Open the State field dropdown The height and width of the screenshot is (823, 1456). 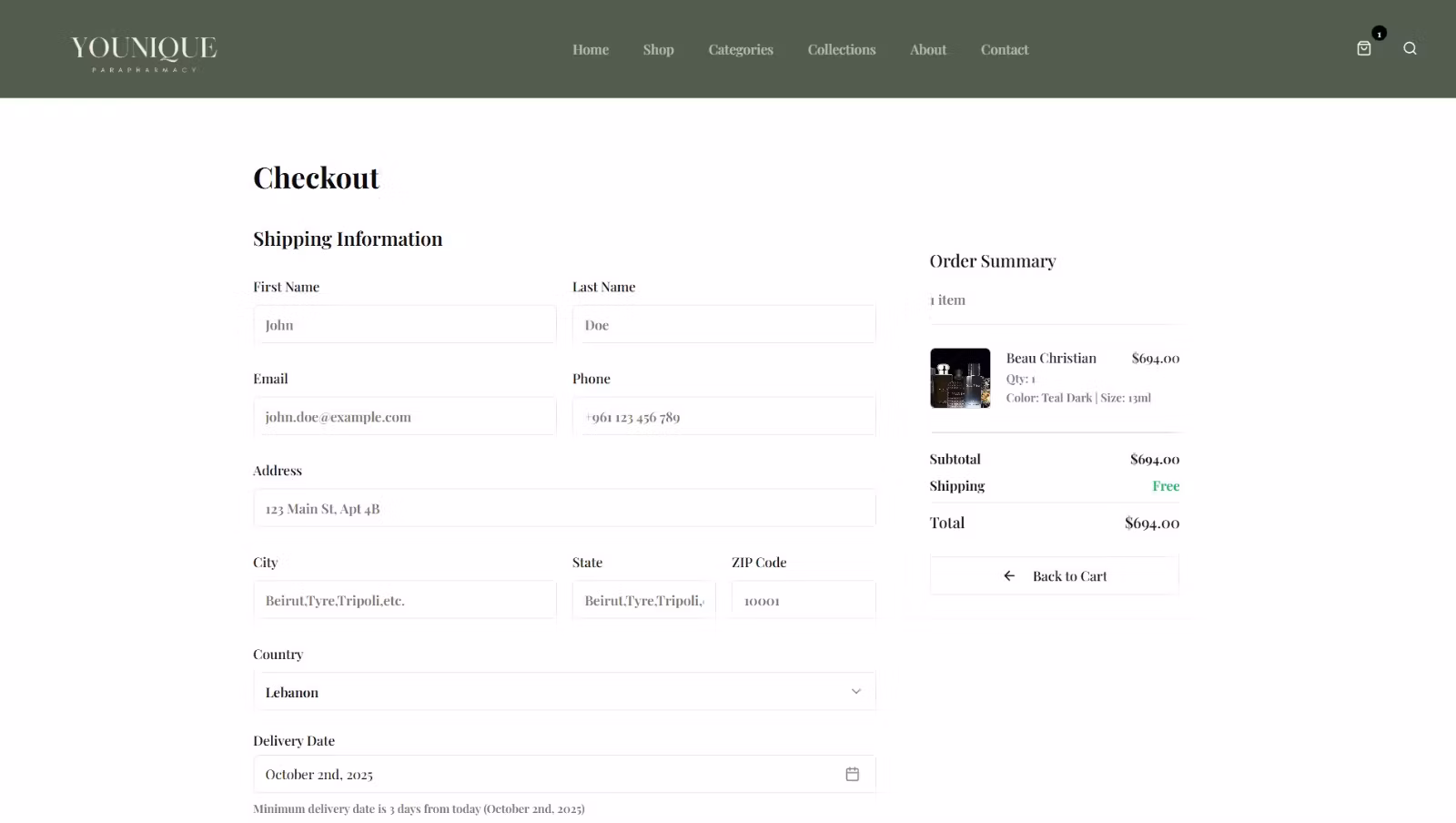[x=642, y=599]
